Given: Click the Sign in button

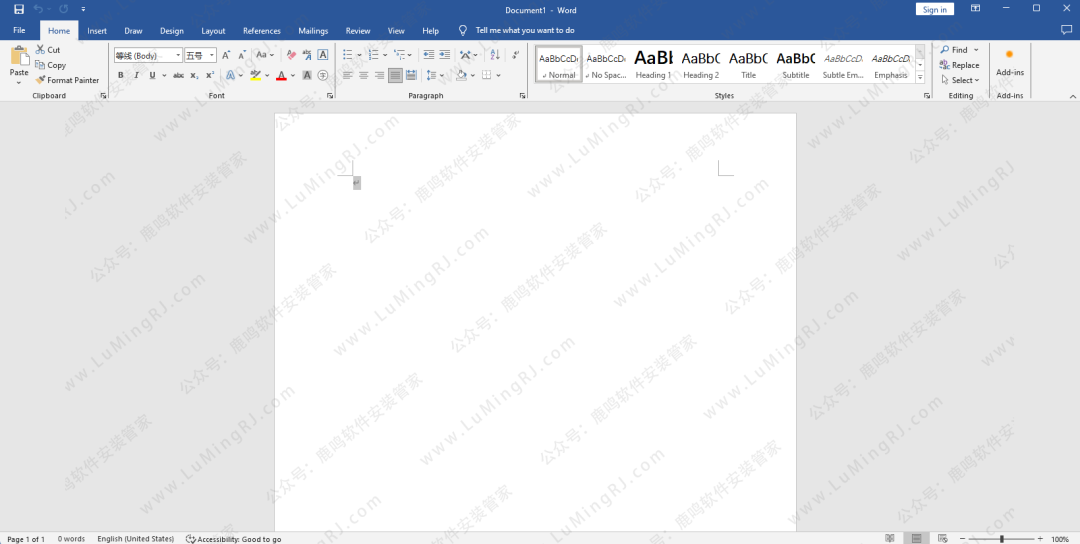Looking at the screenshot, I should [x=934, y=9].
